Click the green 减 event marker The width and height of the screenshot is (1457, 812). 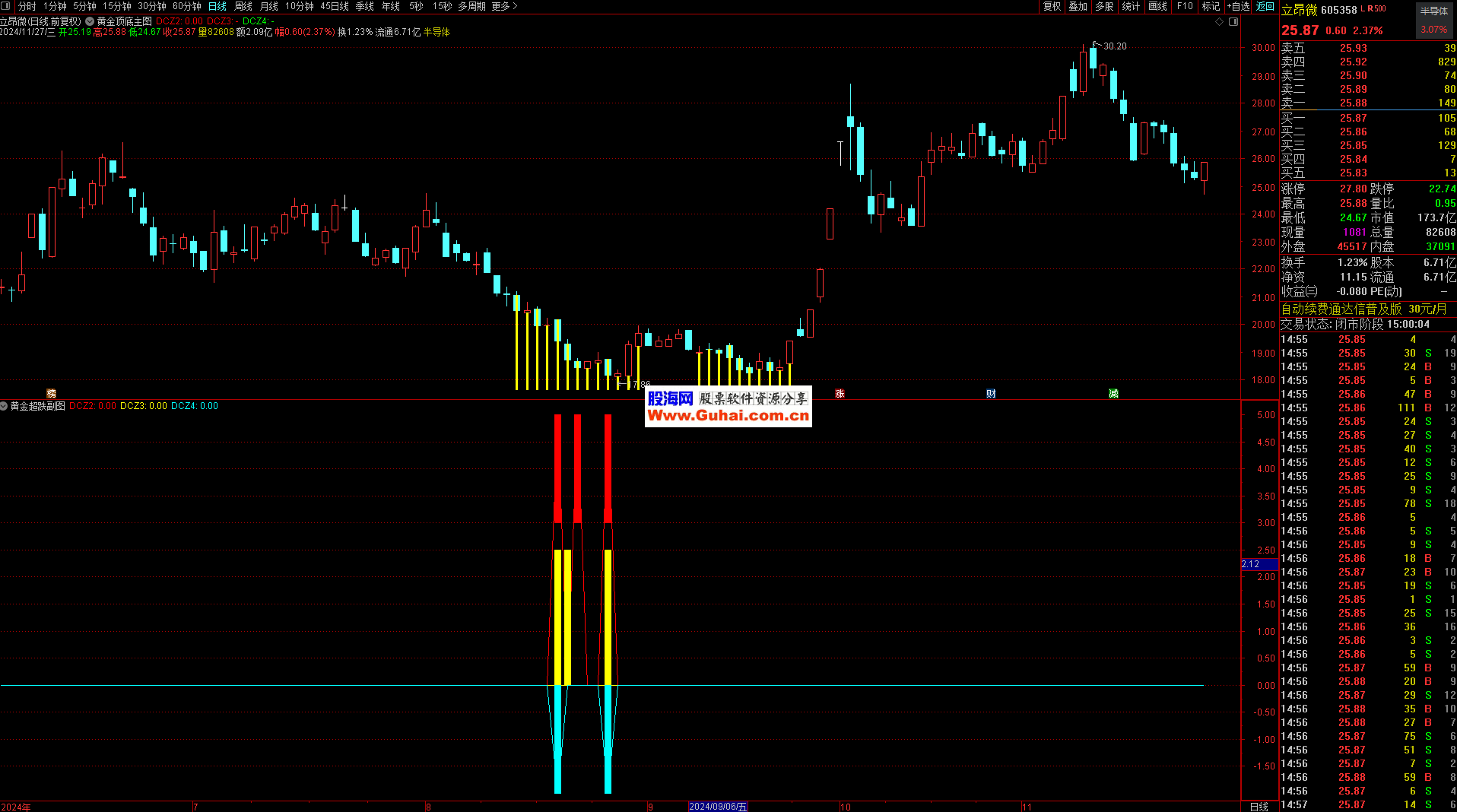[x=1113, y=393]
